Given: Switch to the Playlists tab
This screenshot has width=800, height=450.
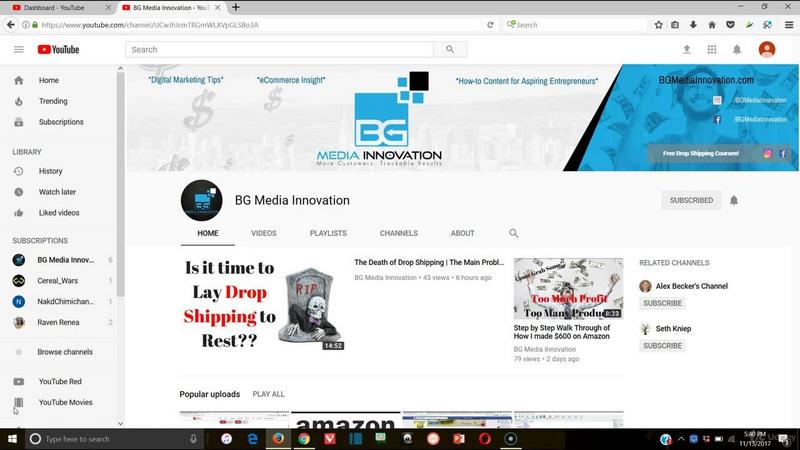Looking at the screenshot, I should tap(328, 233).
